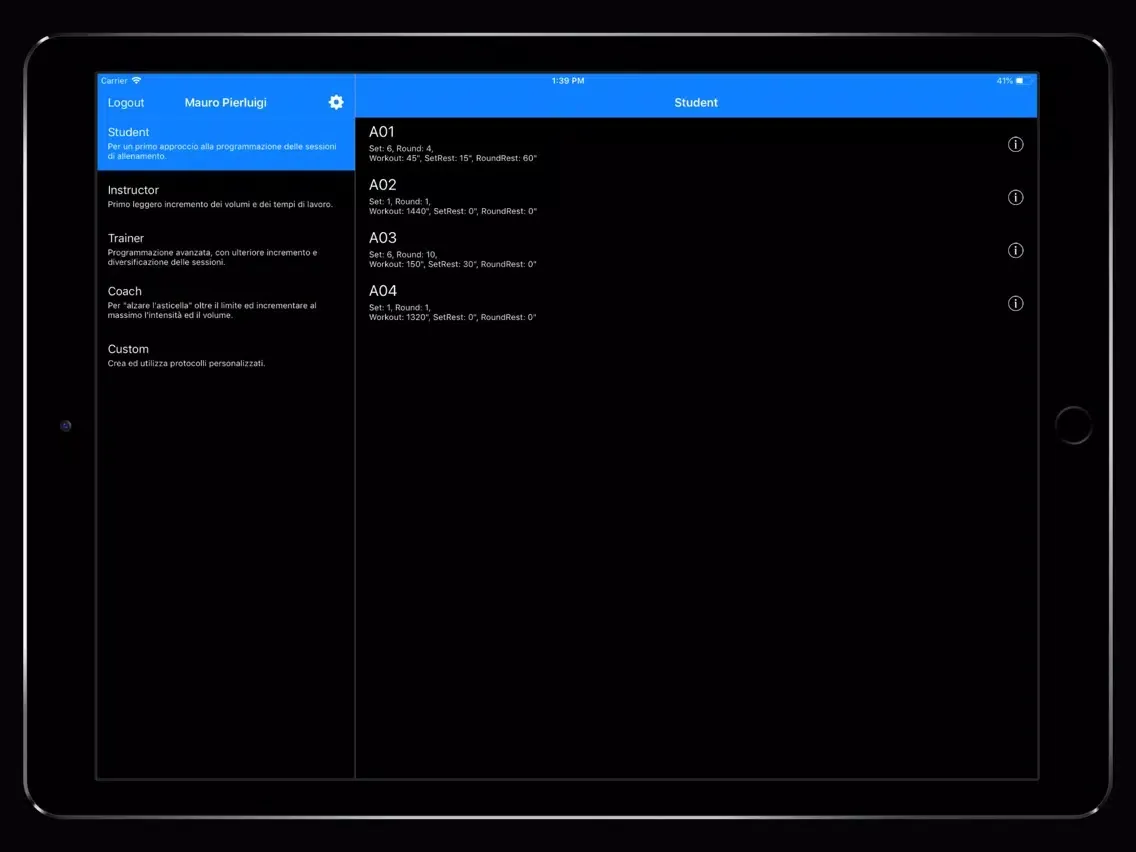Click the Mauro Pierluigi user name
This screenshot has height=852, width=1136.
pos(226,103)
